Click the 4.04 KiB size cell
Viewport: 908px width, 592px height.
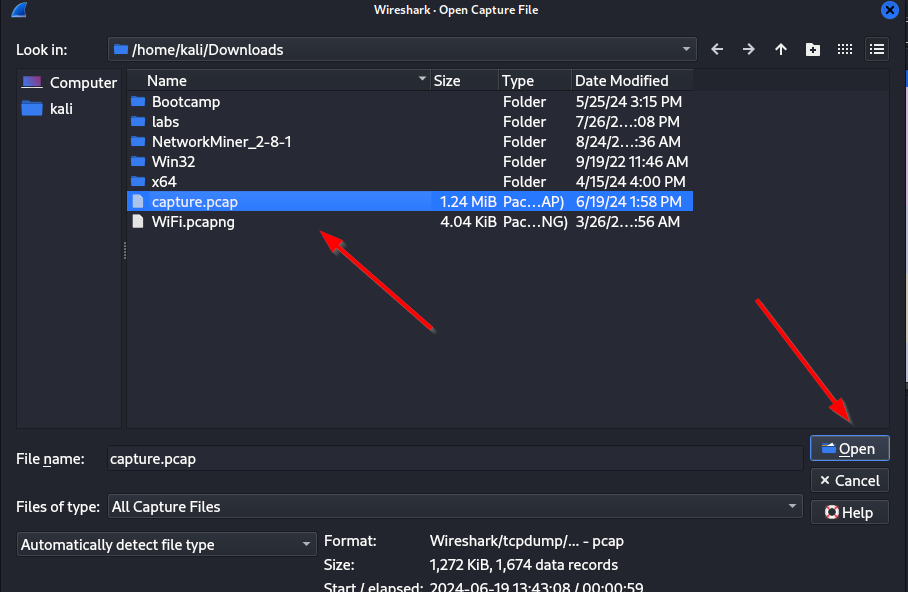click(x=468, y=222)
